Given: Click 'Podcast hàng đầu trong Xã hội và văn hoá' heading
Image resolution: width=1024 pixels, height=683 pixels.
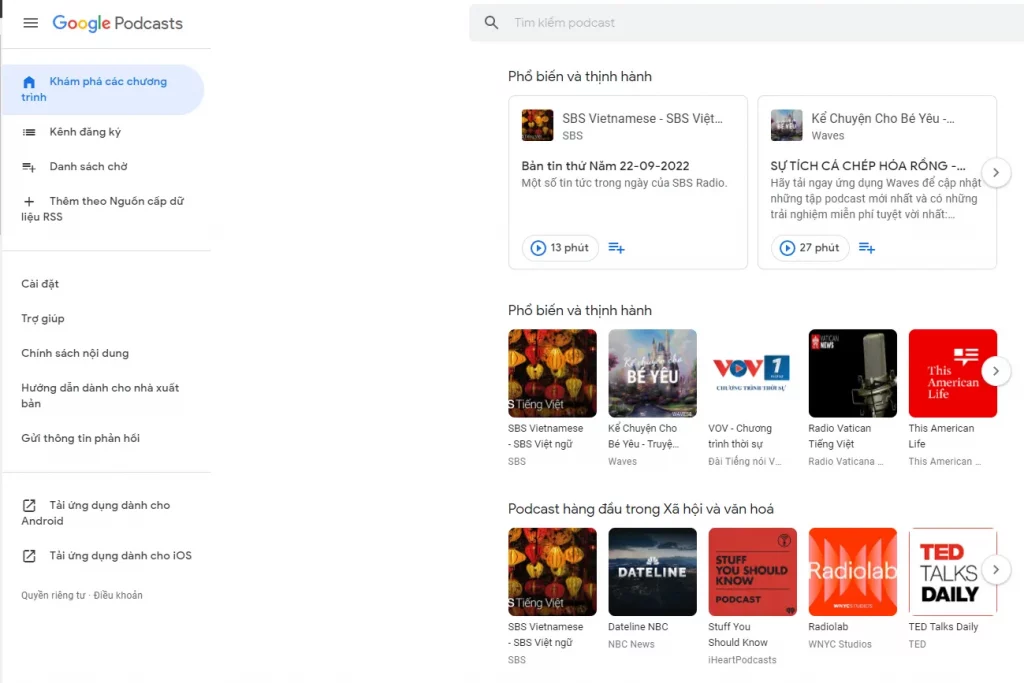Looking at the screenshot, I should pyautogui.click(x=641, y=509).
